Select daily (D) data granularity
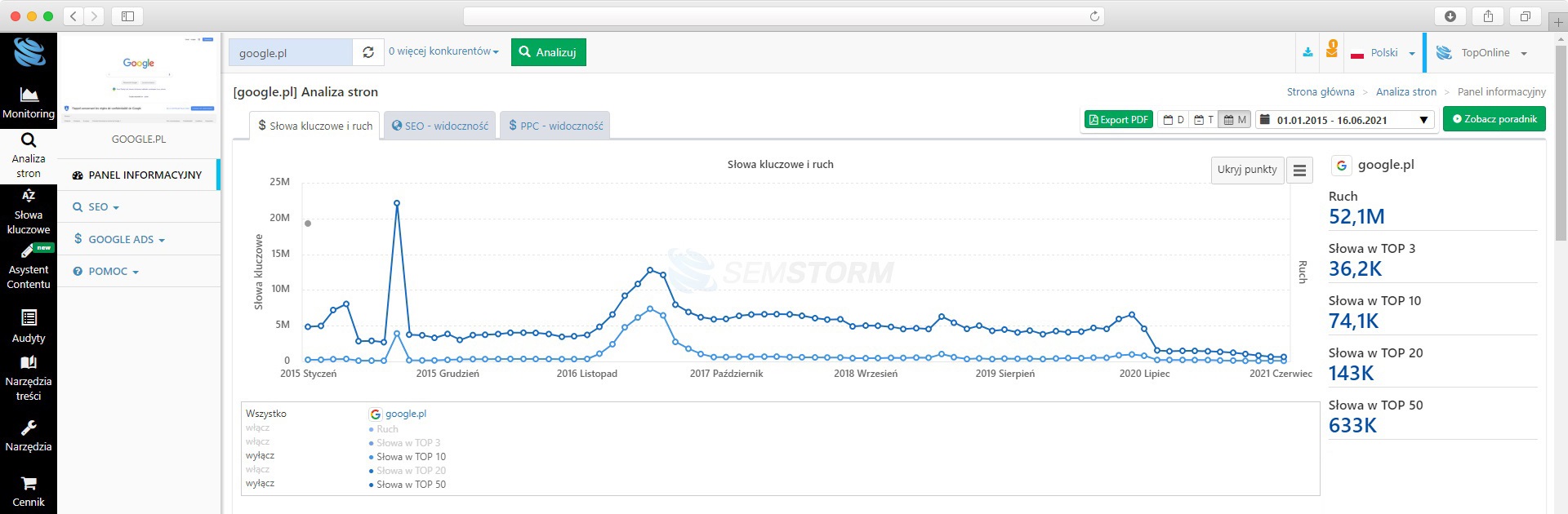The image size is (1568, 514). coord(1174,120)
